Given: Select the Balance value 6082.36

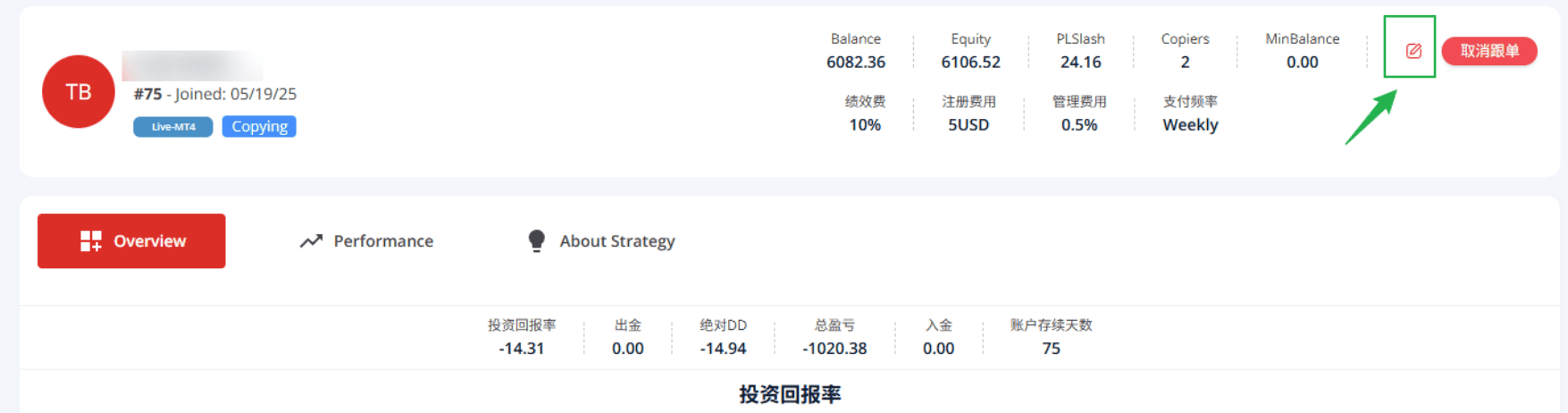Looking at the screenshot, I should point(856,63).
